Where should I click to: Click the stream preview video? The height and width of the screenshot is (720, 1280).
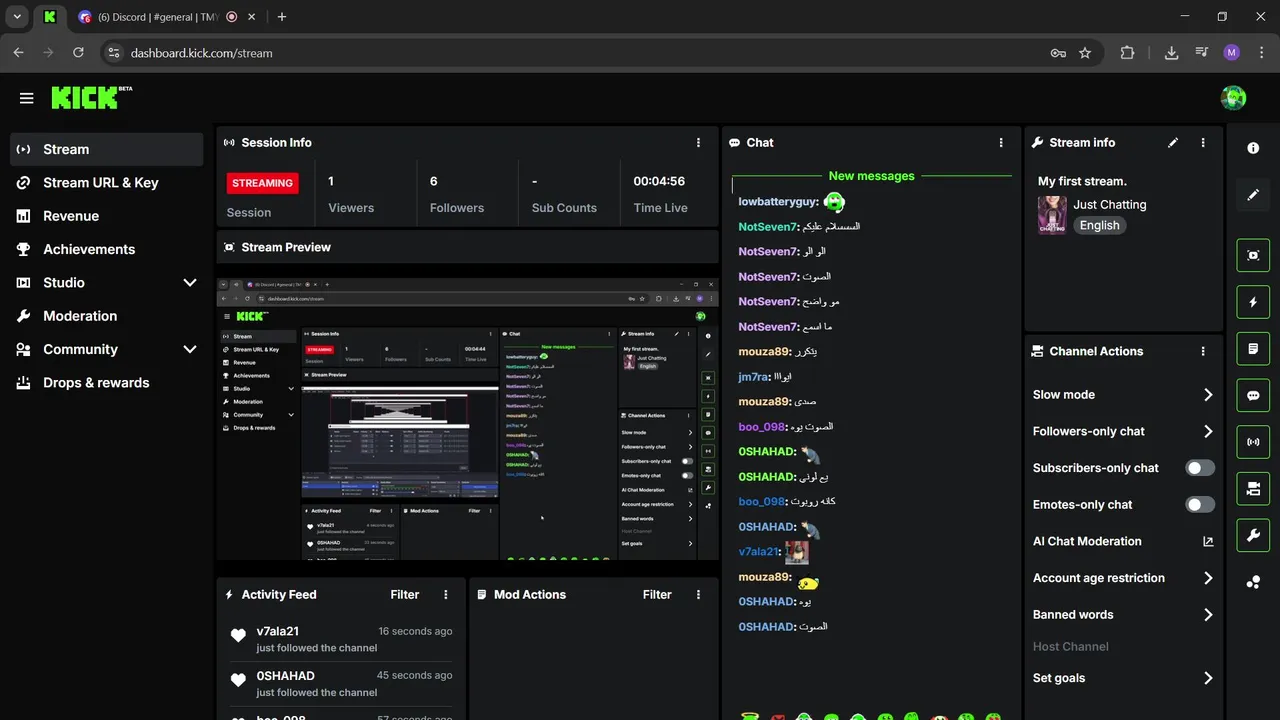coord(468,419)
